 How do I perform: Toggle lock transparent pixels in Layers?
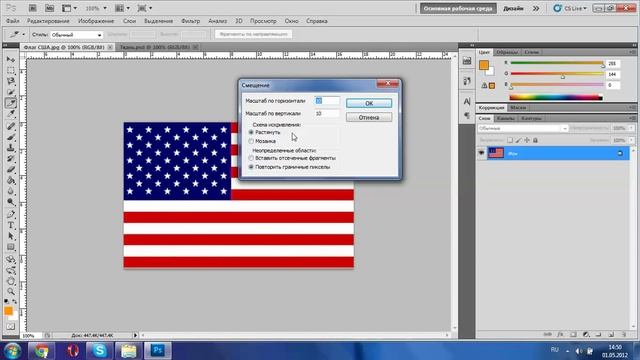coord(510,140)
